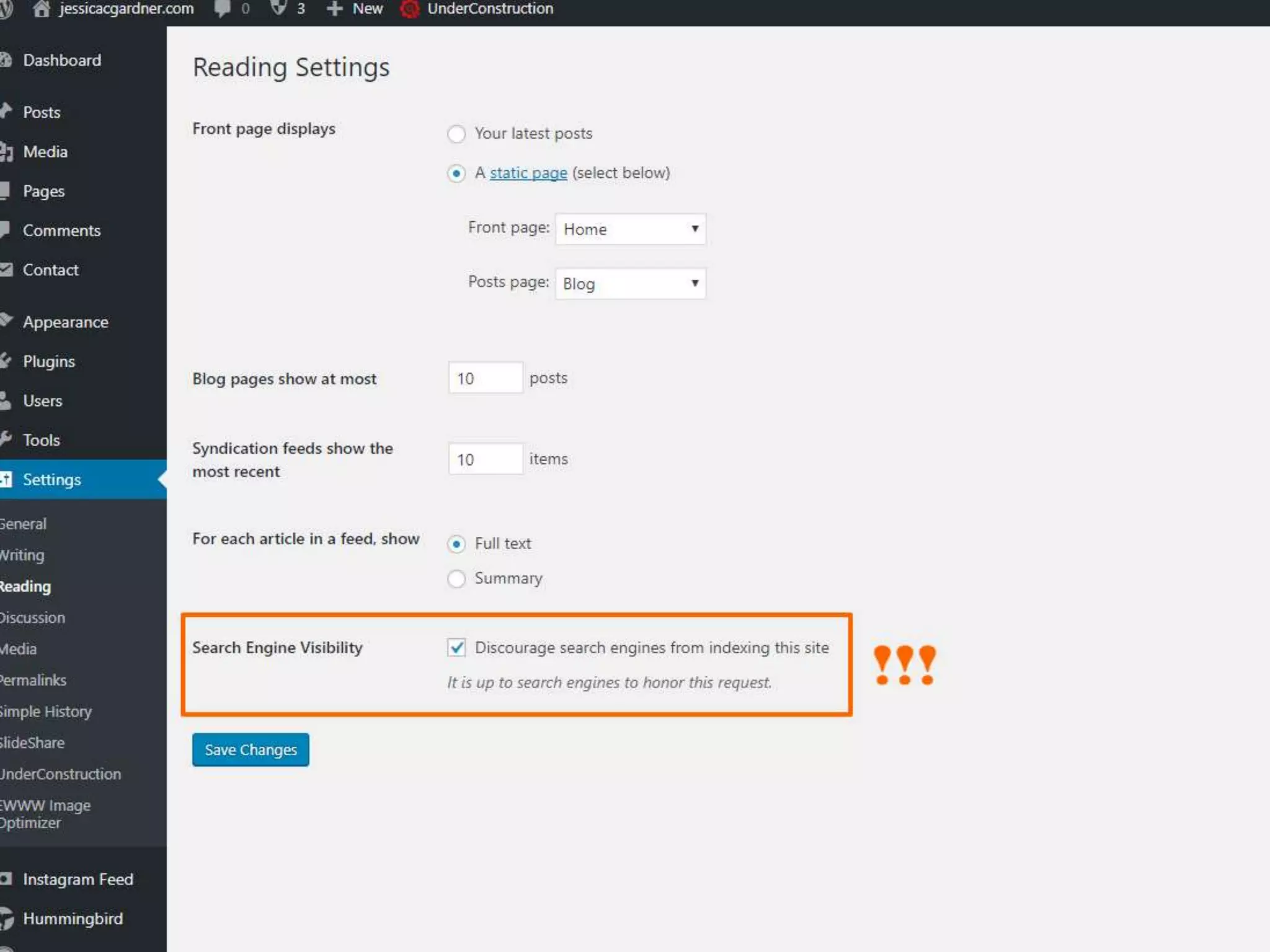Viewport: 1270px width, 952px height.
Task: Select the Full text radio button
Action: point(456,544)
